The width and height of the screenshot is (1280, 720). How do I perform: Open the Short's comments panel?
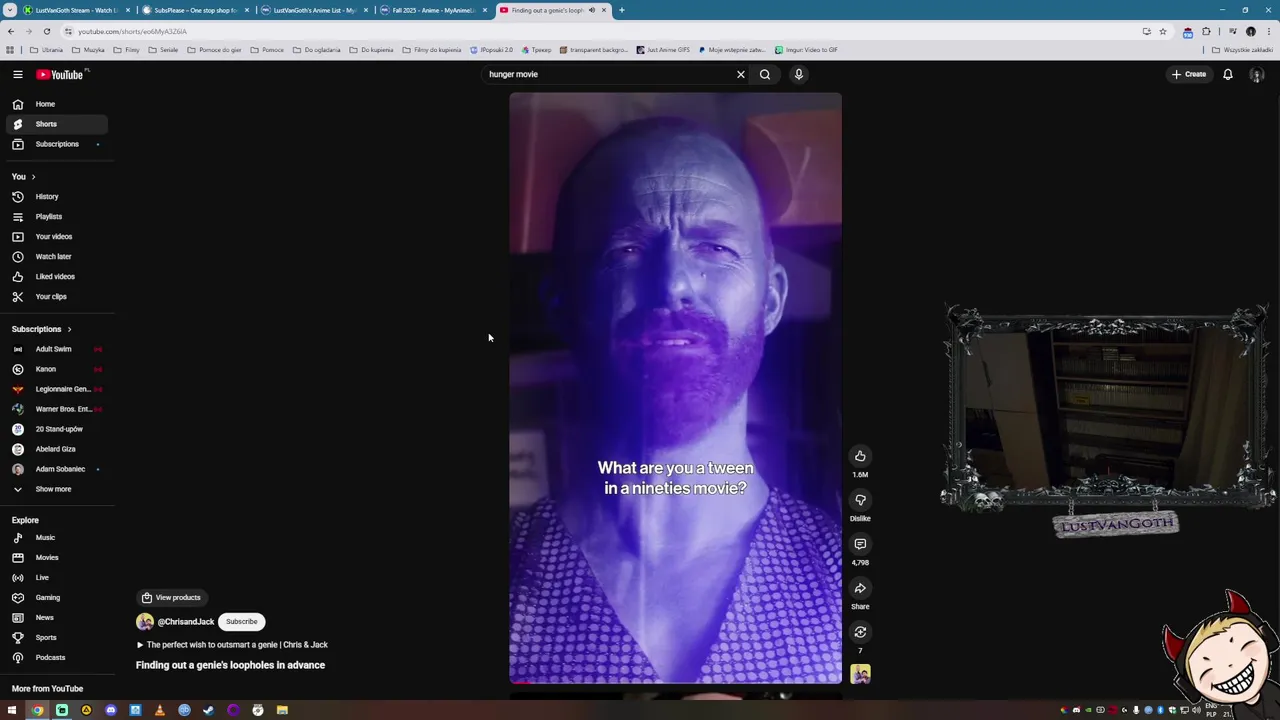point(860,544)
